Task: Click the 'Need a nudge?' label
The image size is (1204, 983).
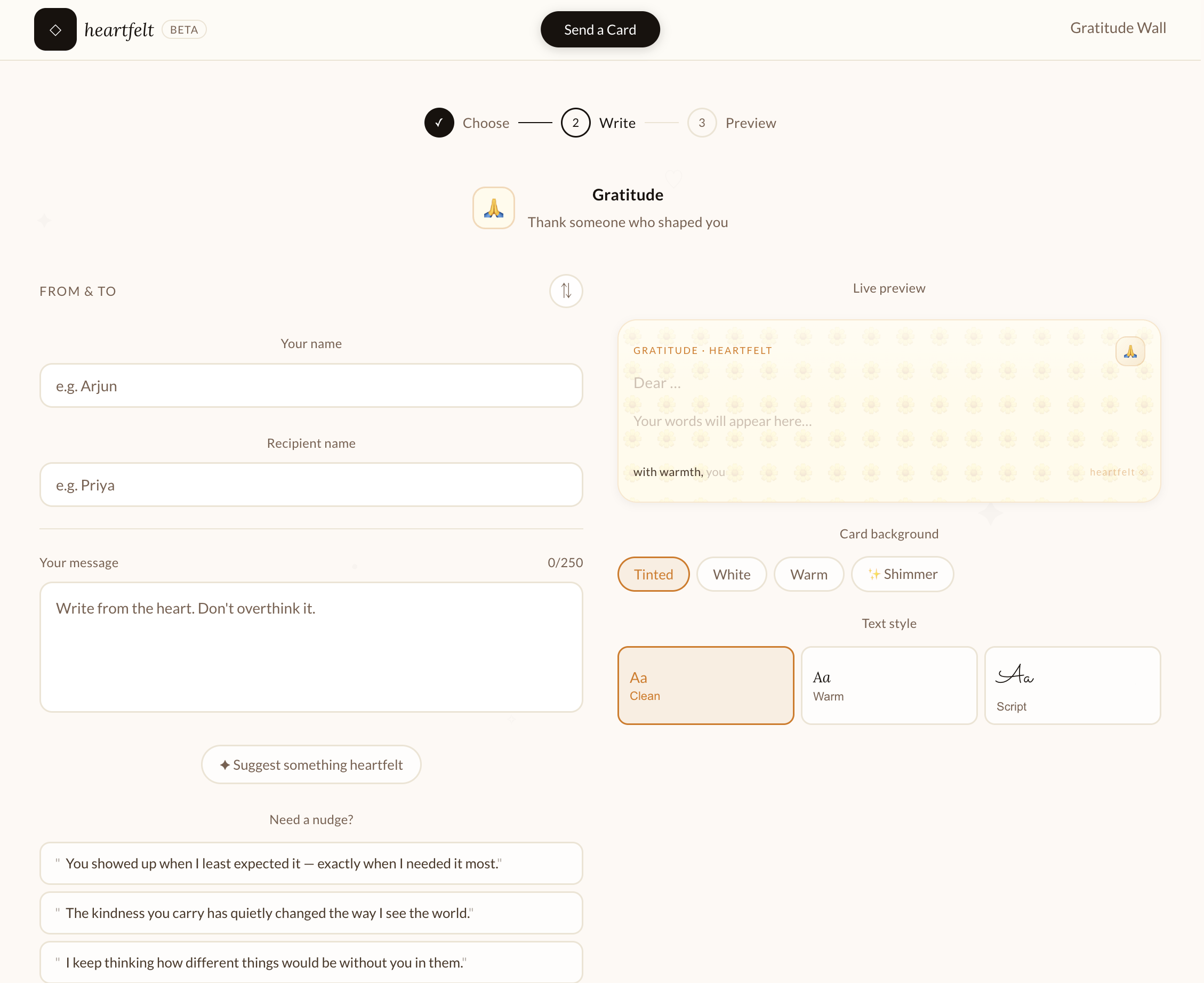Action: [x=311, y=819]
